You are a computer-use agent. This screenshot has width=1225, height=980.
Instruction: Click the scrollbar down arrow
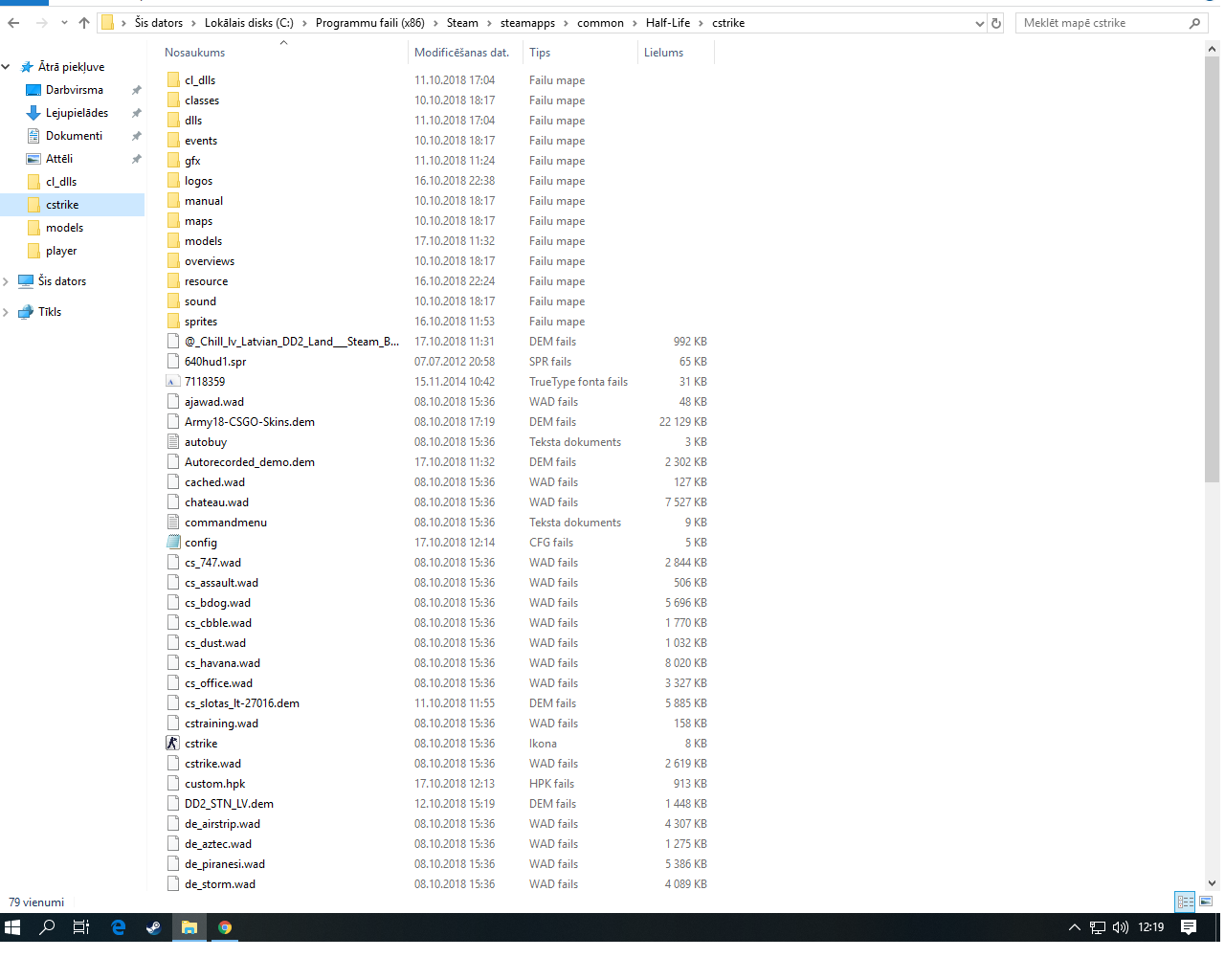click(x=1213, y=884)
